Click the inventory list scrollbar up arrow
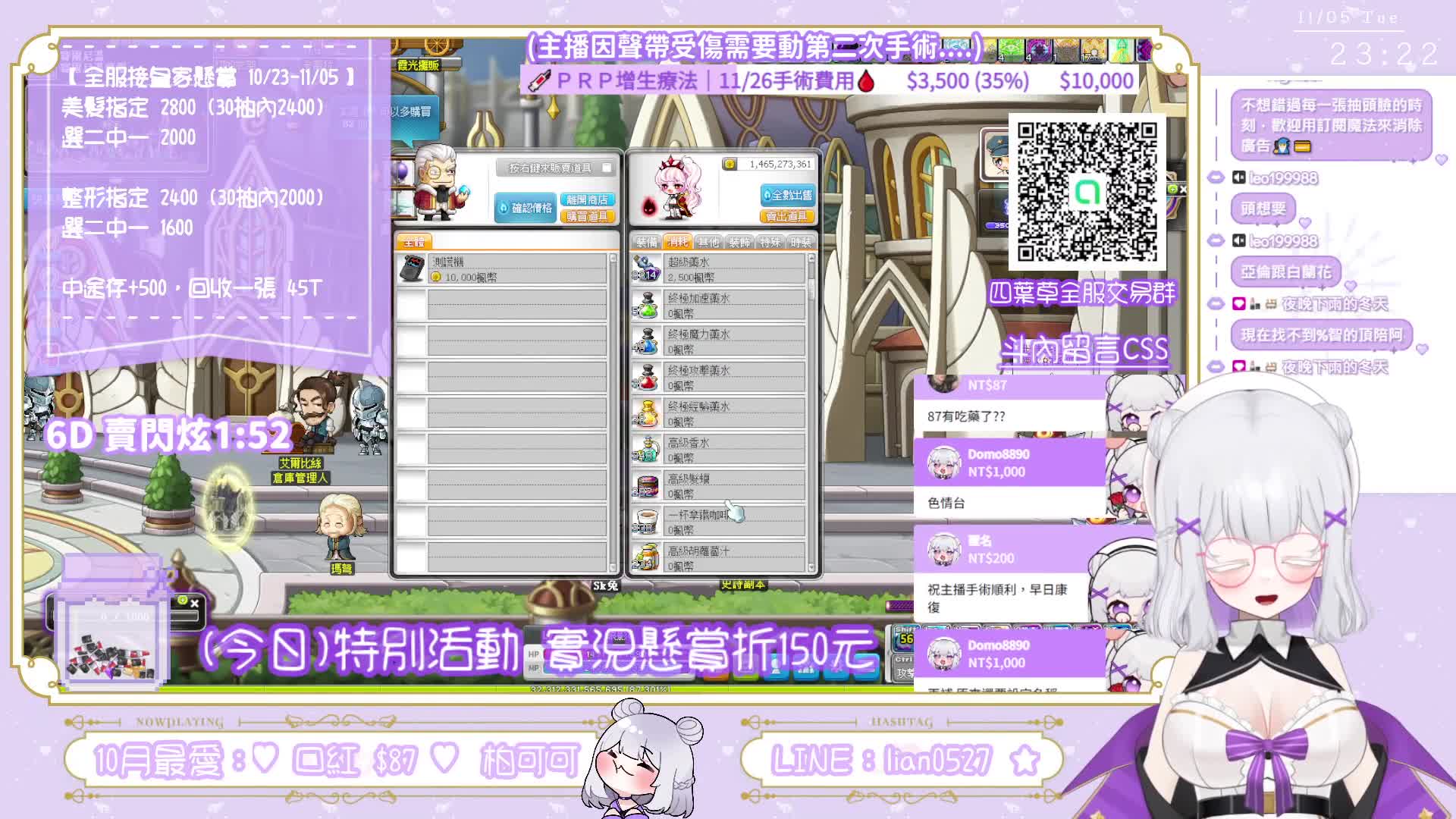The height and width of the screenshot is (819, 1456). pos(811,259)
